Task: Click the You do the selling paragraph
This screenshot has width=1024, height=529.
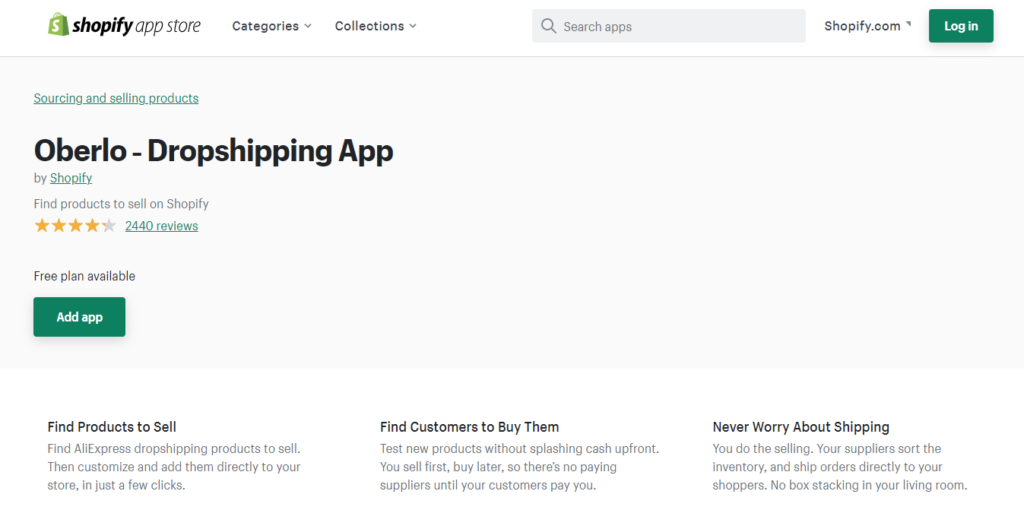Action: [840, 467]
